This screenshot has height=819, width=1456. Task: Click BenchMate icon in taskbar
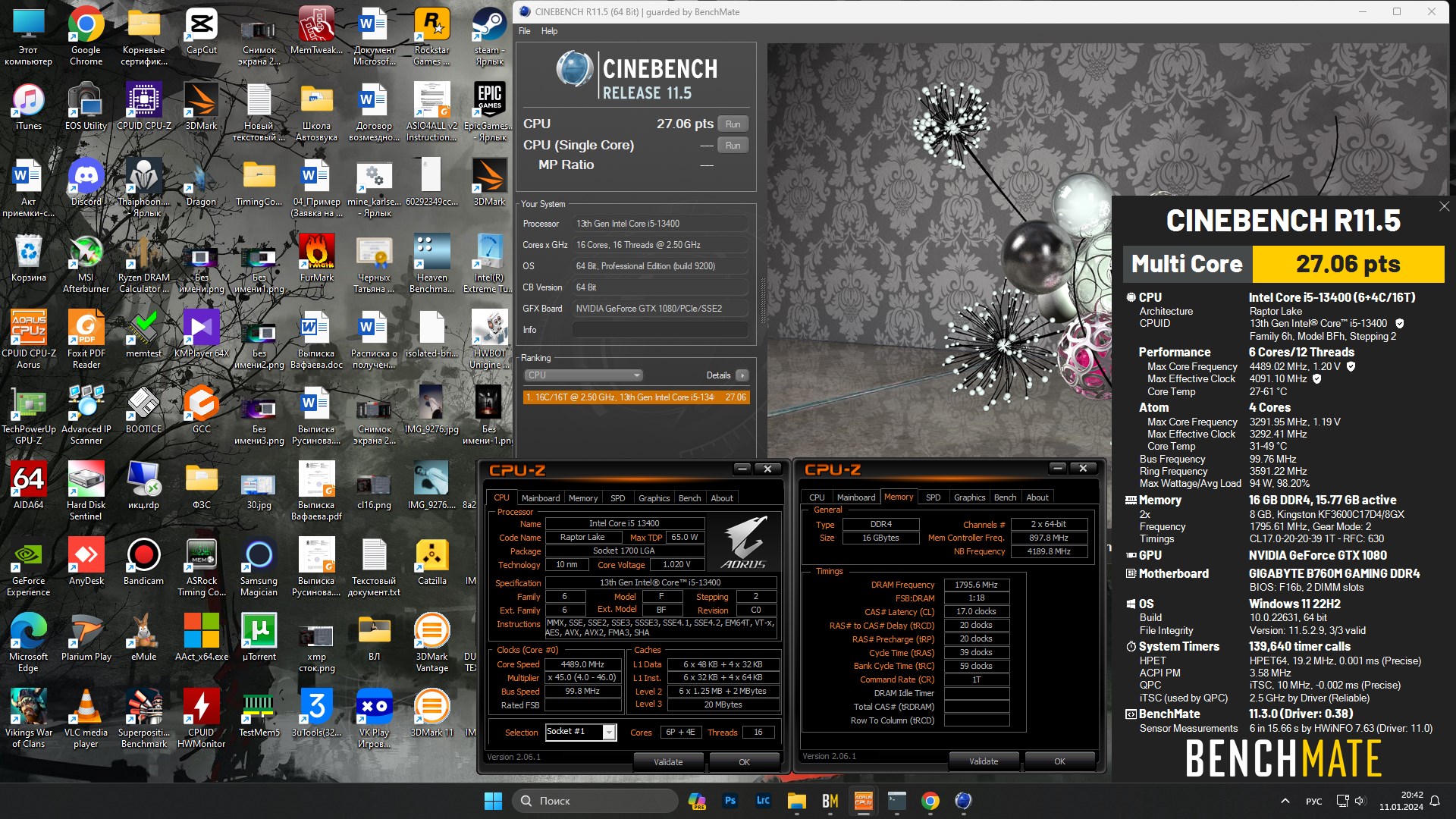point(830,801)
